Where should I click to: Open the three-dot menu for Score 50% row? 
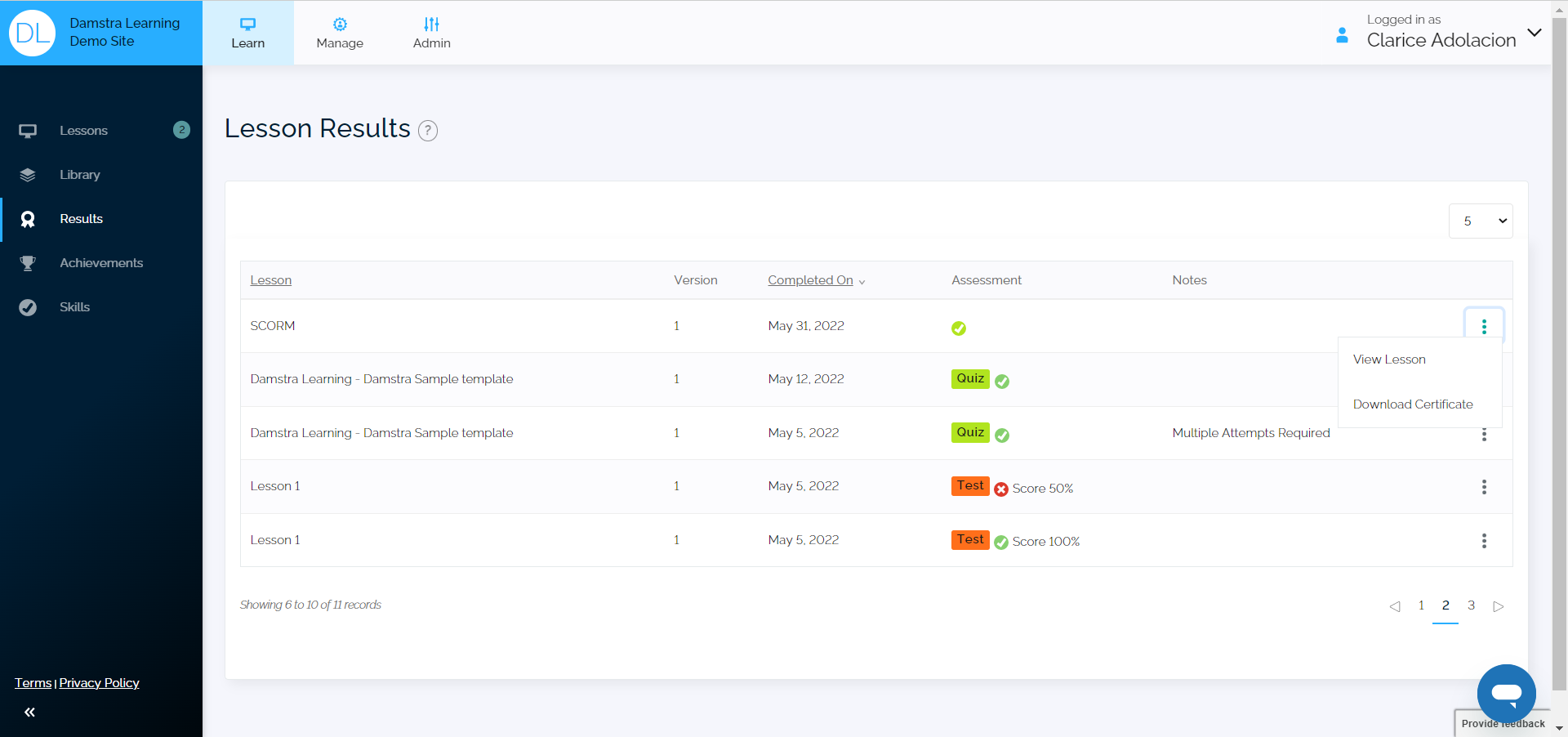point(1484,487)
